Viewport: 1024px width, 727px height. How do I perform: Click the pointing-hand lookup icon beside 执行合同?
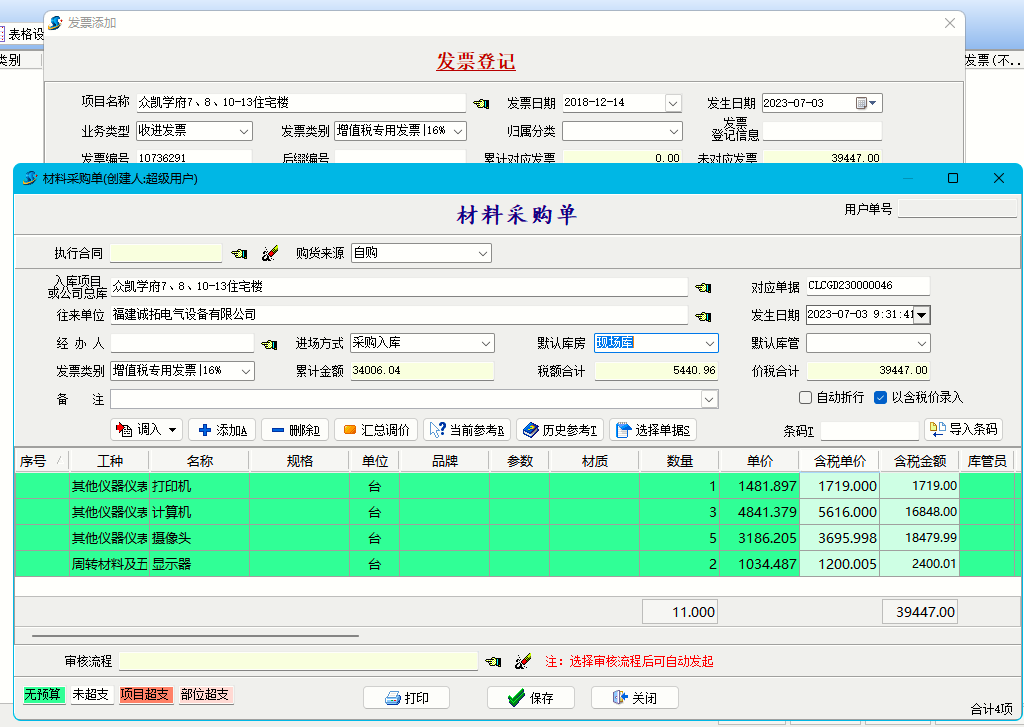tap(240, 254)
